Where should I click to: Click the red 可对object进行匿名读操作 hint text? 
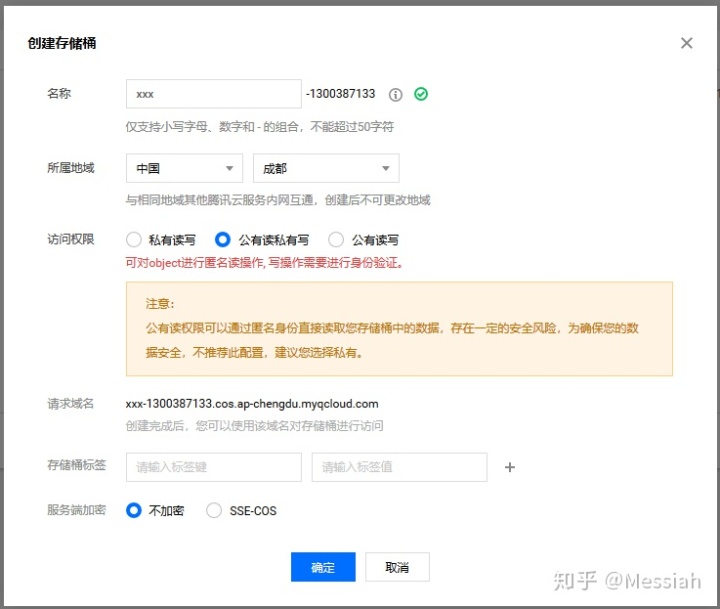coord(264,263)
